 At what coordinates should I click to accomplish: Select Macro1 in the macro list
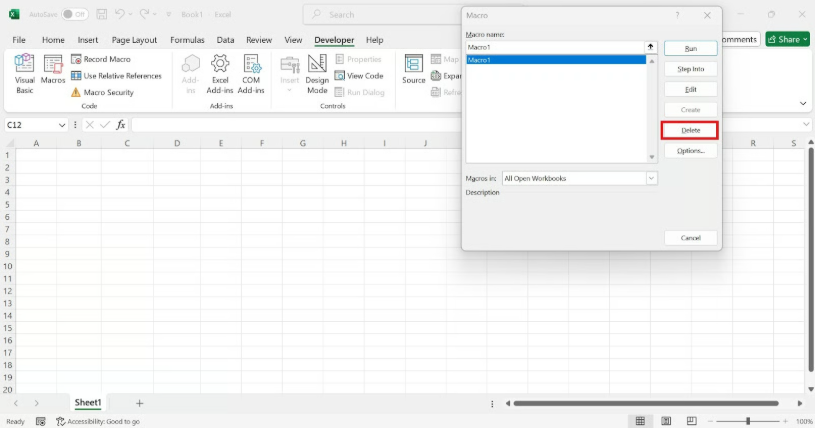[x=555, y=60]
